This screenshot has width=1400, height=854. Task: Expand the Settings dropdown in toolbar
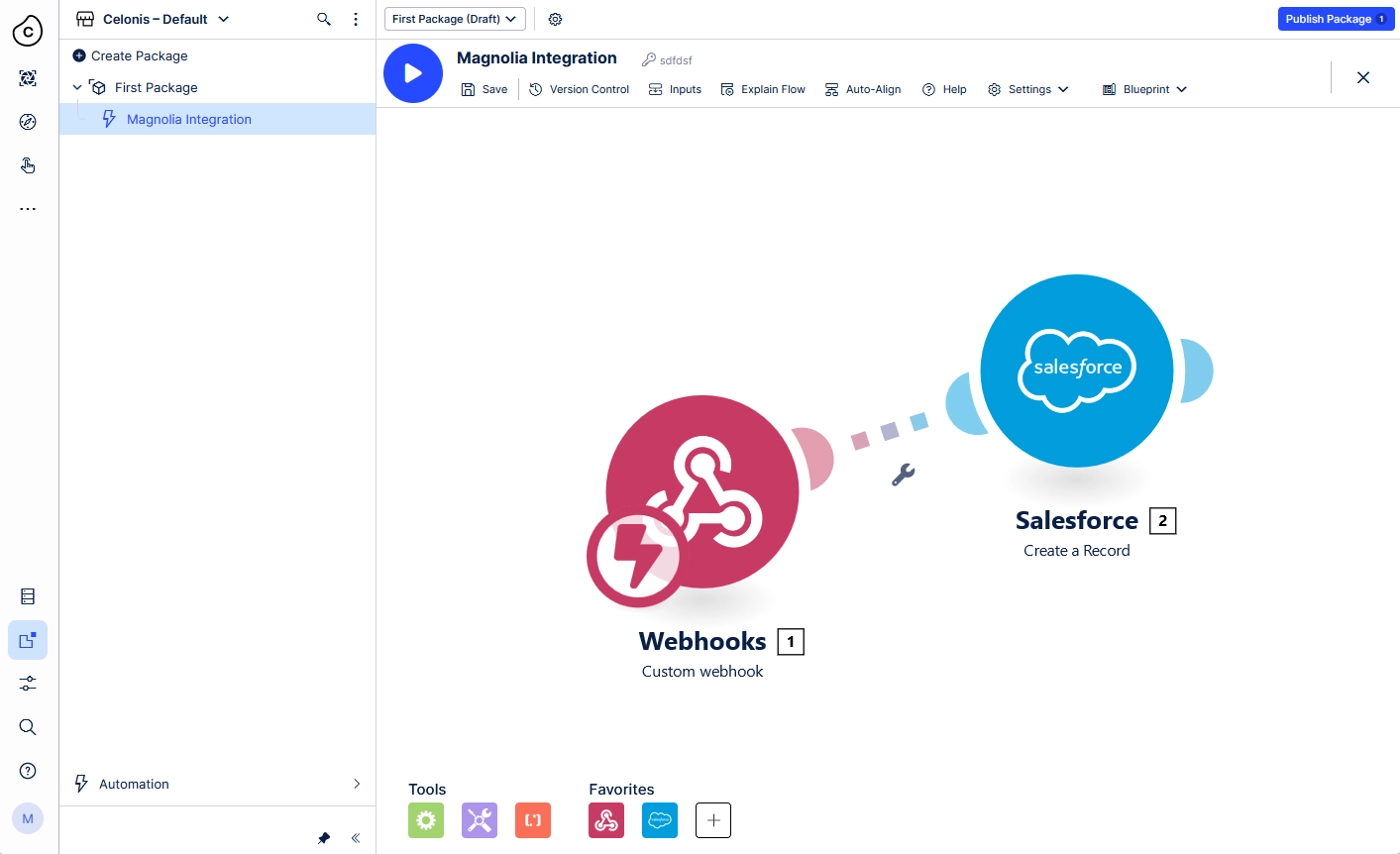point(1028,89)
